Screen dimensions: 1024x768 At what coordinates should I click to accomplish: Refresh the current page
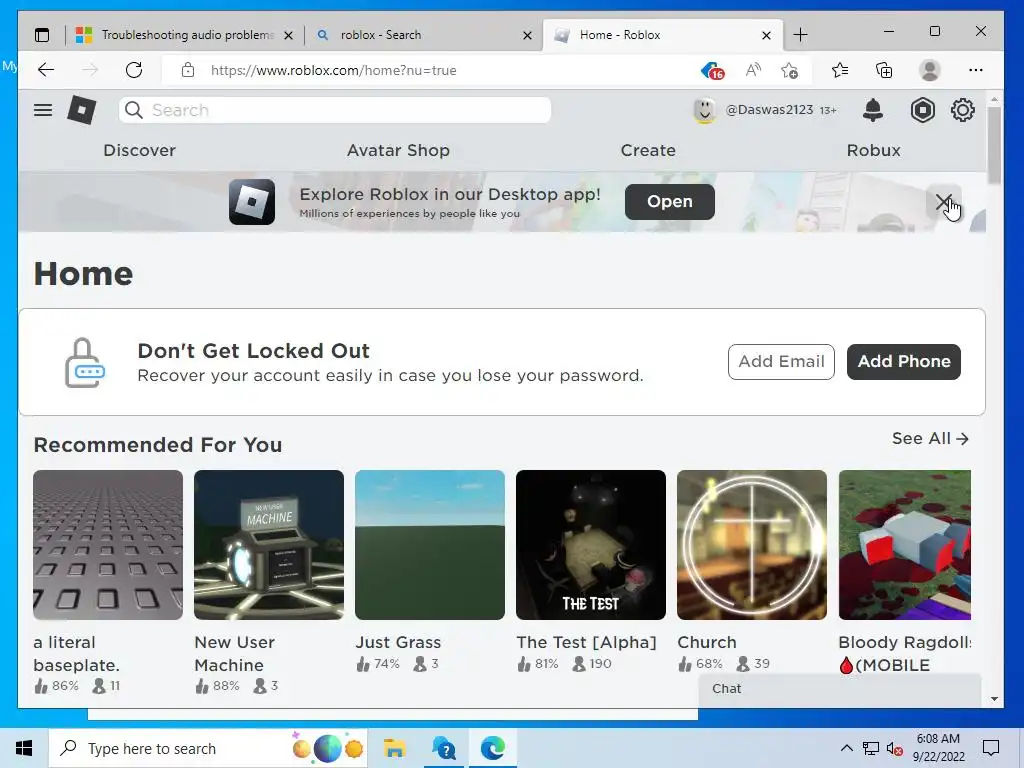[134, 70]
